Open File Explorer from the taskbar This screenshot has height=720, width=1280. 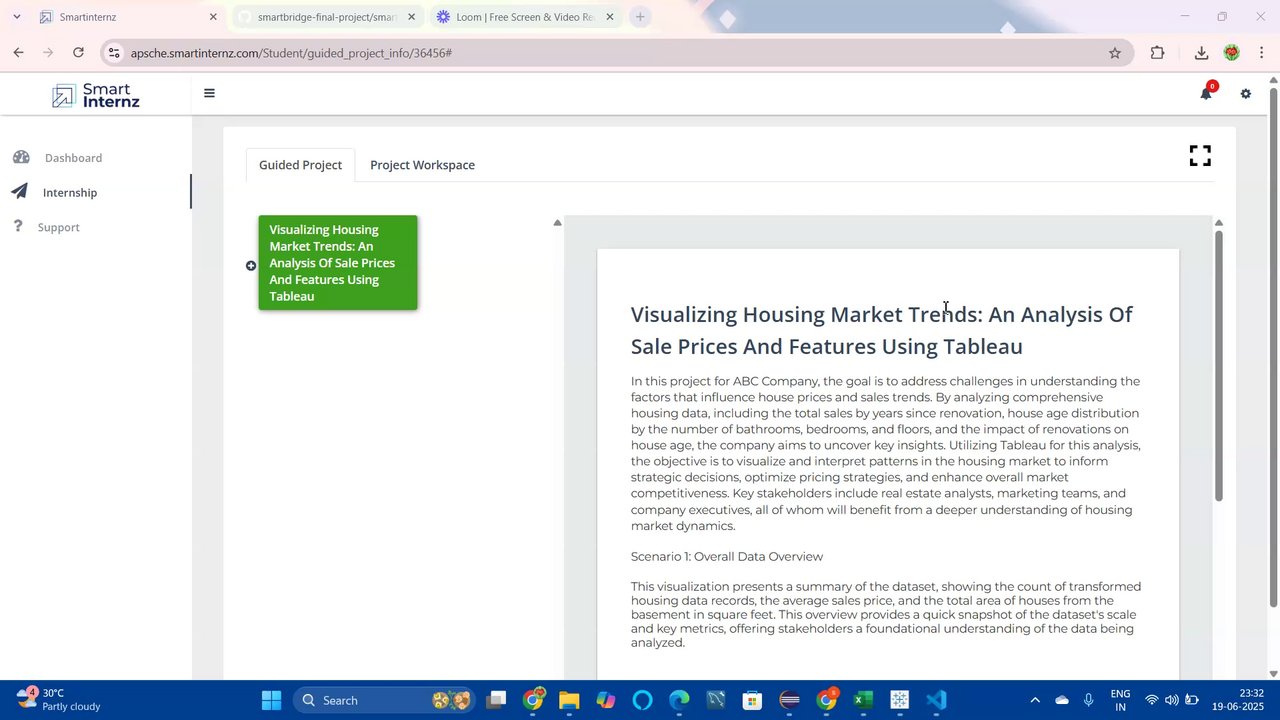coord(569,700)
